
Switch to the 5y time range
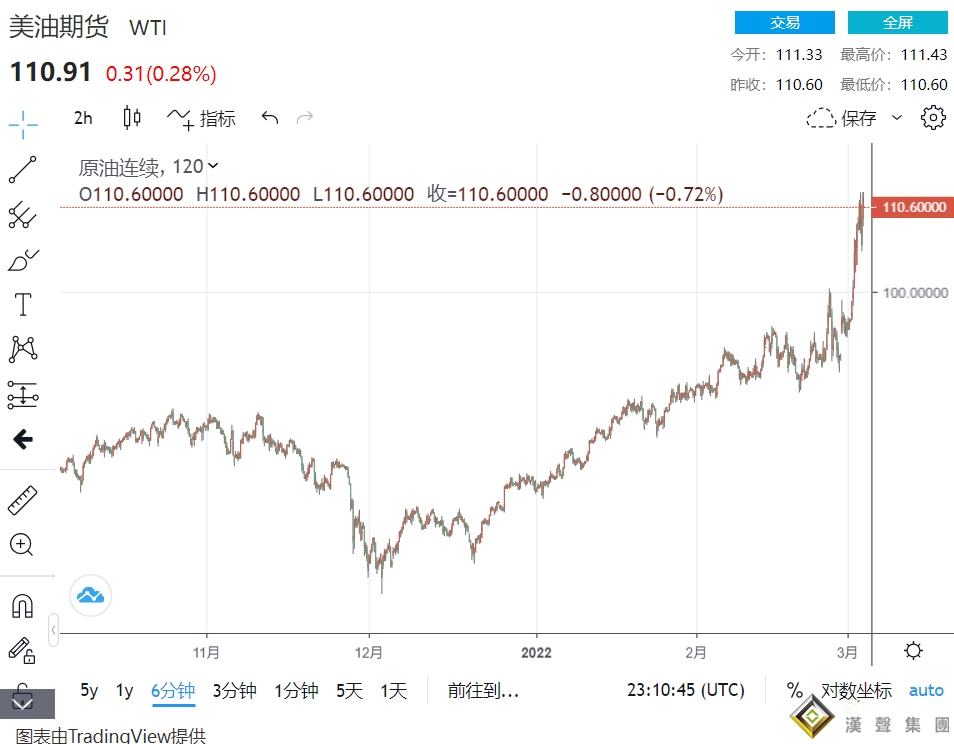[89, 690]
